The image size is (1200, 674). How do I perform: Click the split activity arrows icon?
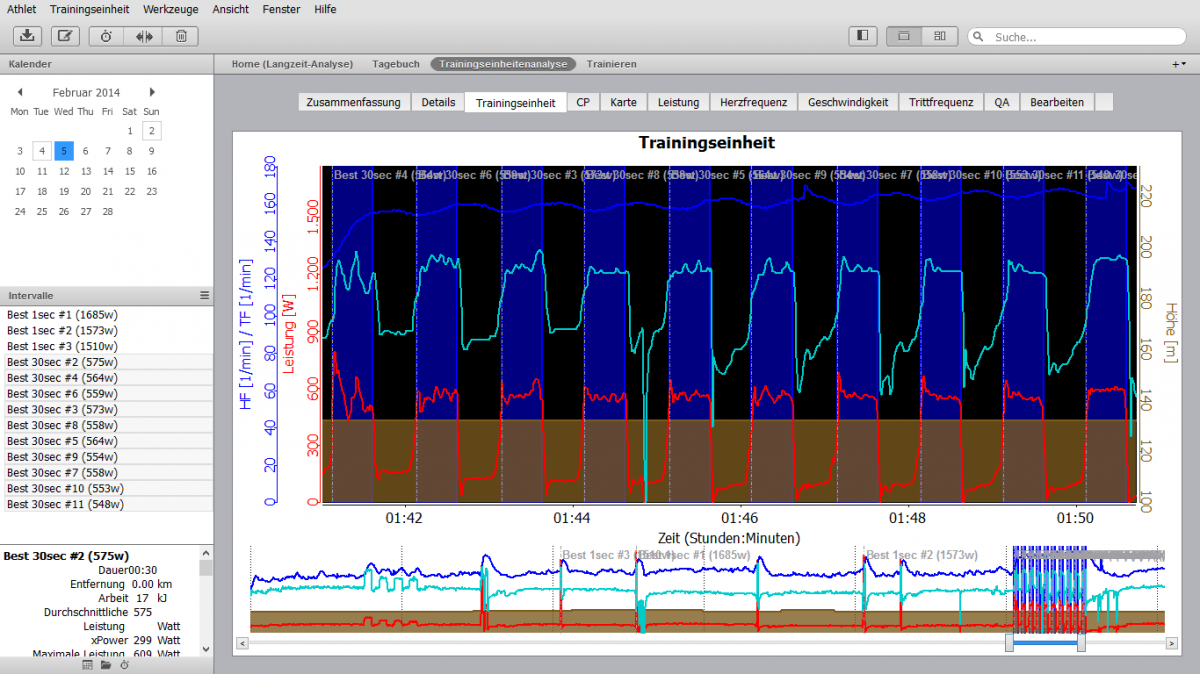point(144,36)
